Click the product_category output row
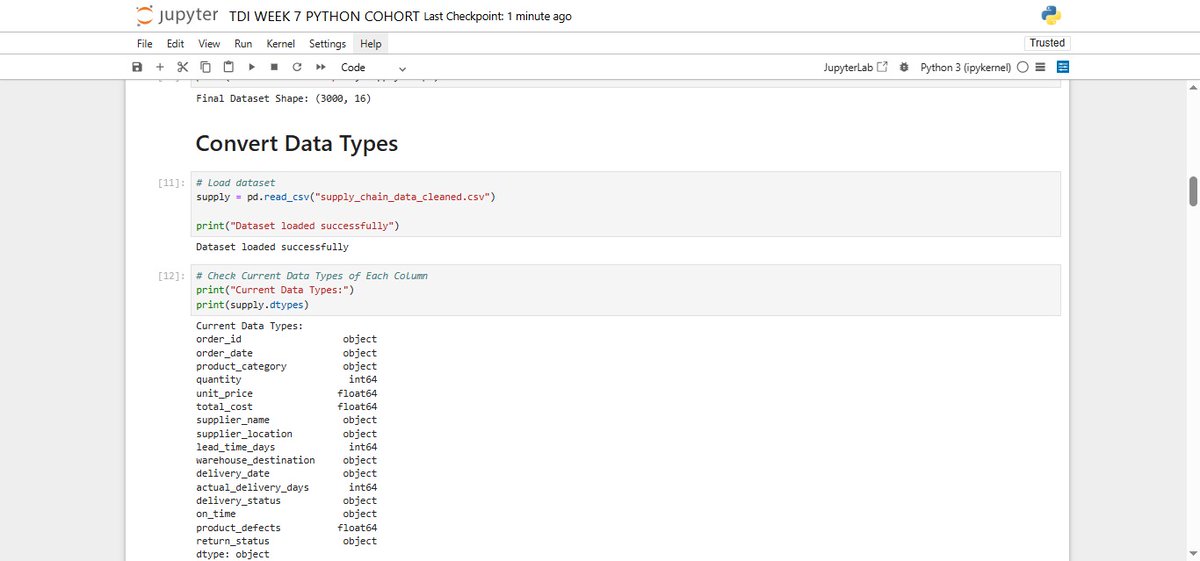The width and height of the screenshot is (1200, 561). pos(286,366)
